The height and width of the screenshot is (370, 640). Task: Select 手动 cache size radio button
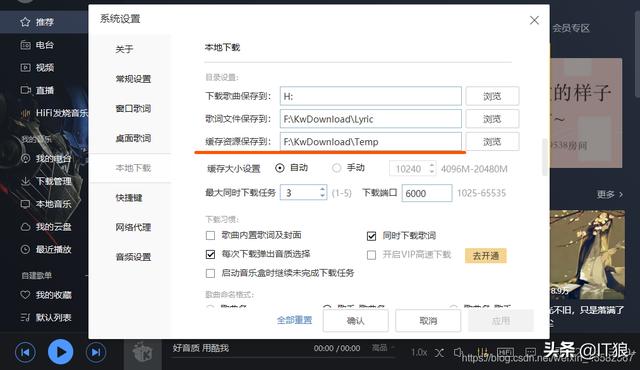pos(336,168)
